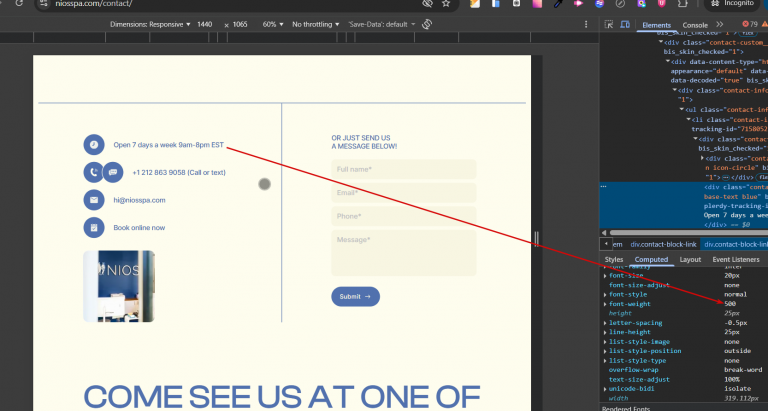Click the DOM tree horizontal scrollbar
The height and width of the screenshot is (411, 768).
(x=688, y=233)
